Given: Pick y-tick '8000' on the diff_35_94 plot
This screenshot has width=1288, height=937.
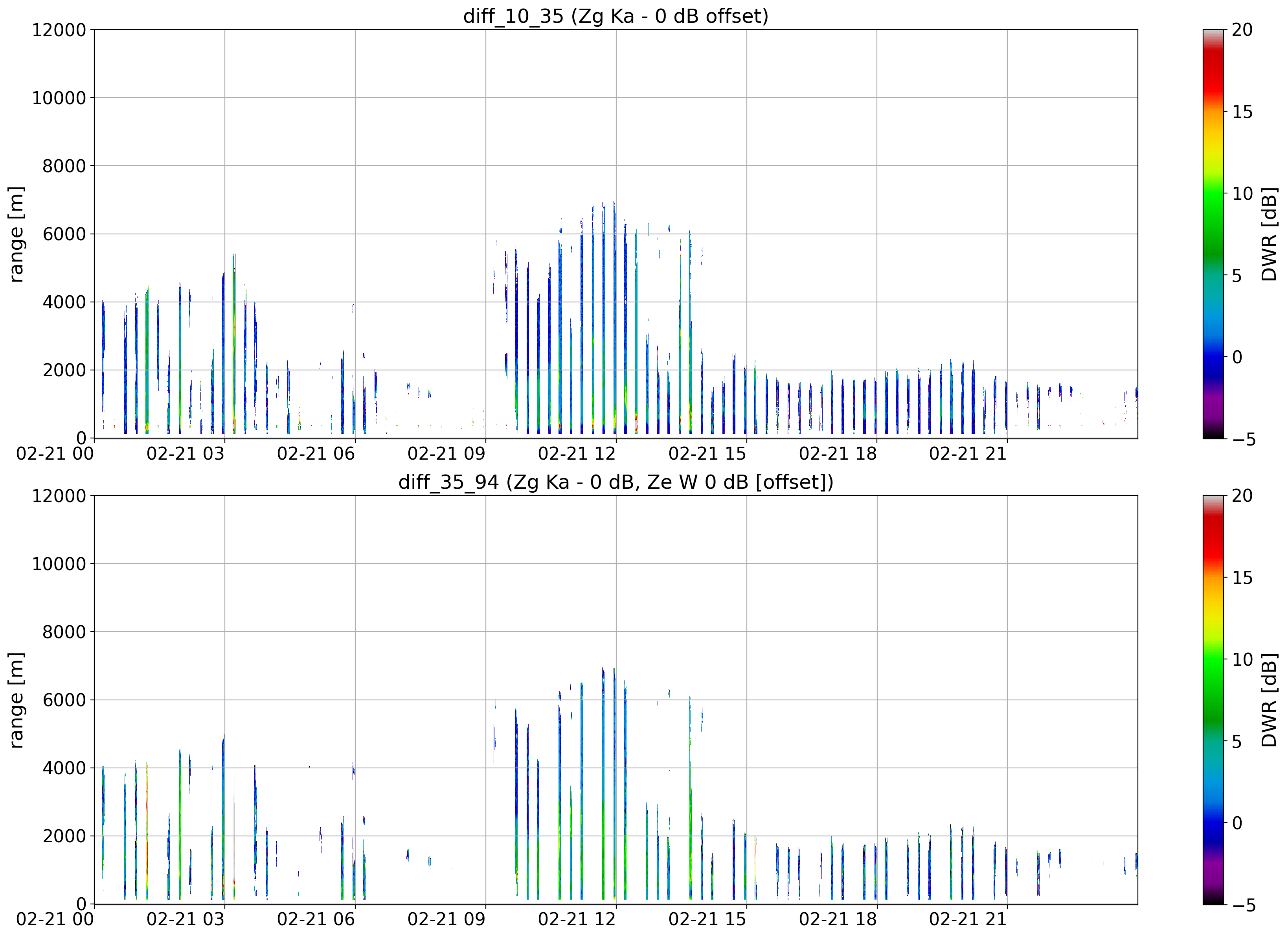Looking at the screenshot, I should click(64, 632).
